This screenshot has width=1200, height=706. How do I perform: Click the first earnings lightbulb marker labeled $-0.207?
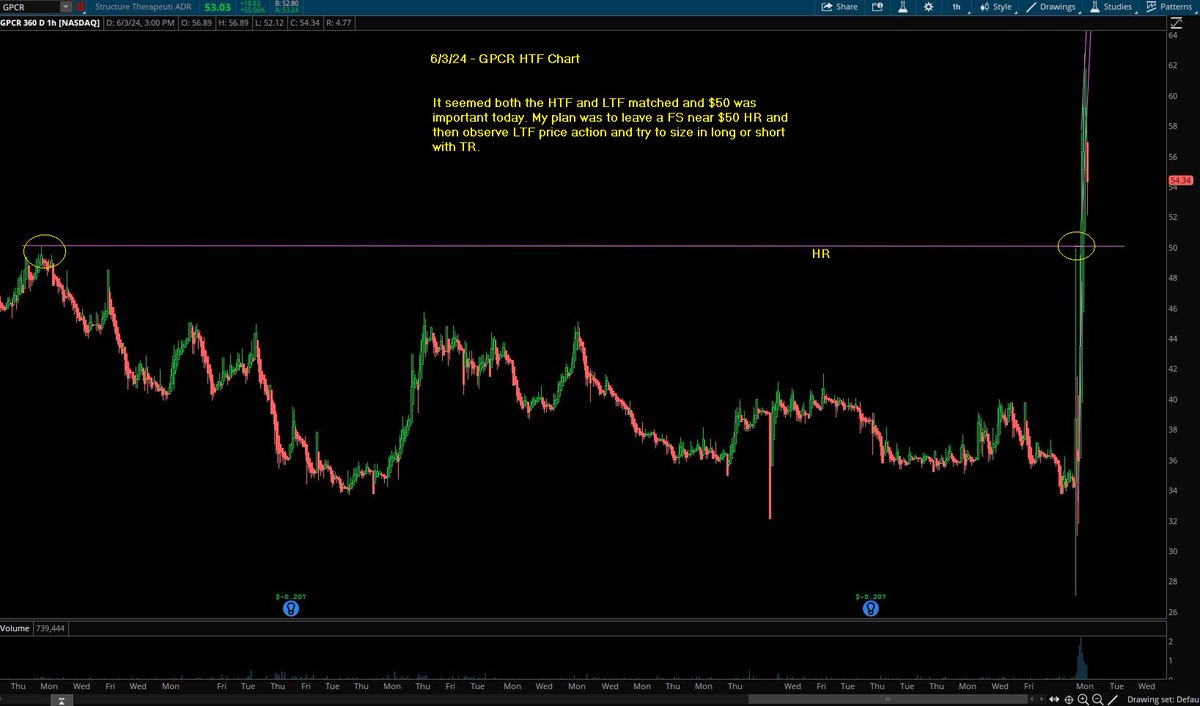pos(291,607)
